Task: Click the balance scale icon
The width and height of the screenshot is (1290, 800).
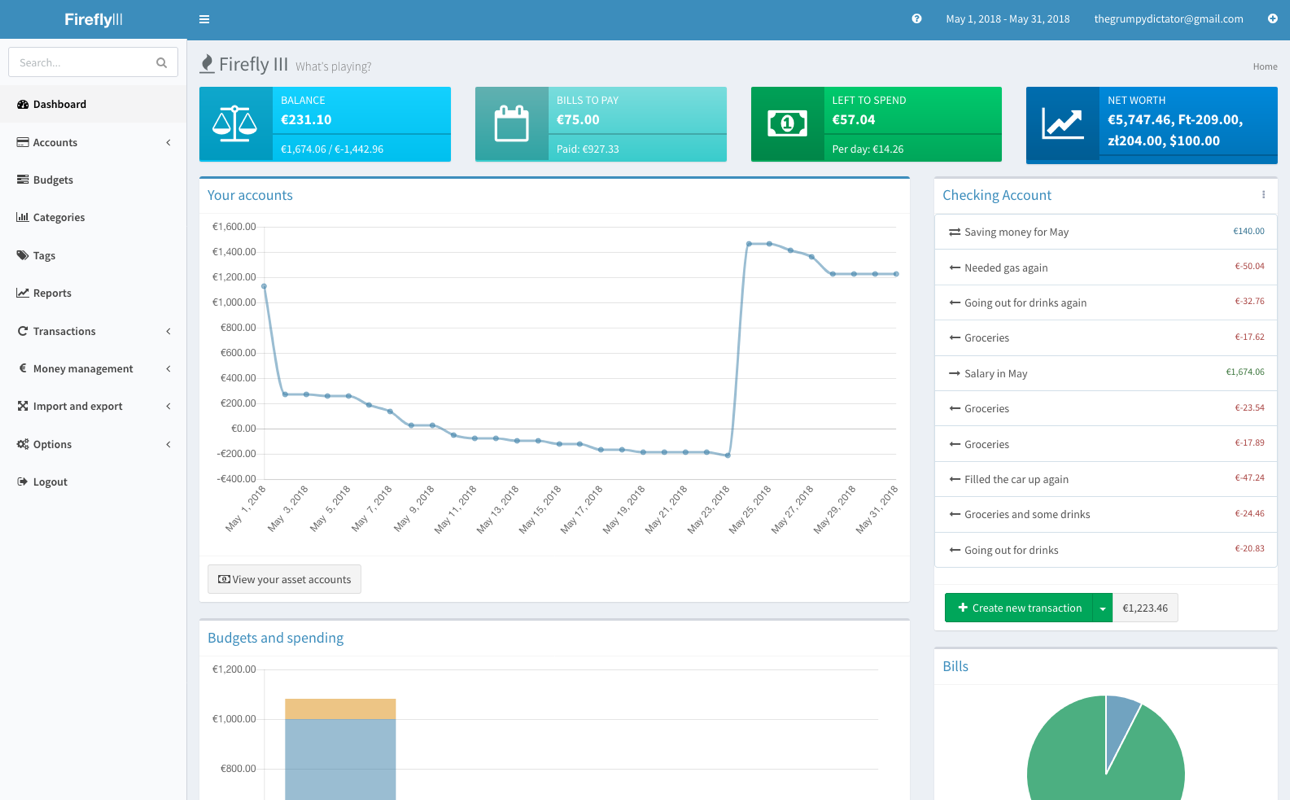Action: (235, 124)
